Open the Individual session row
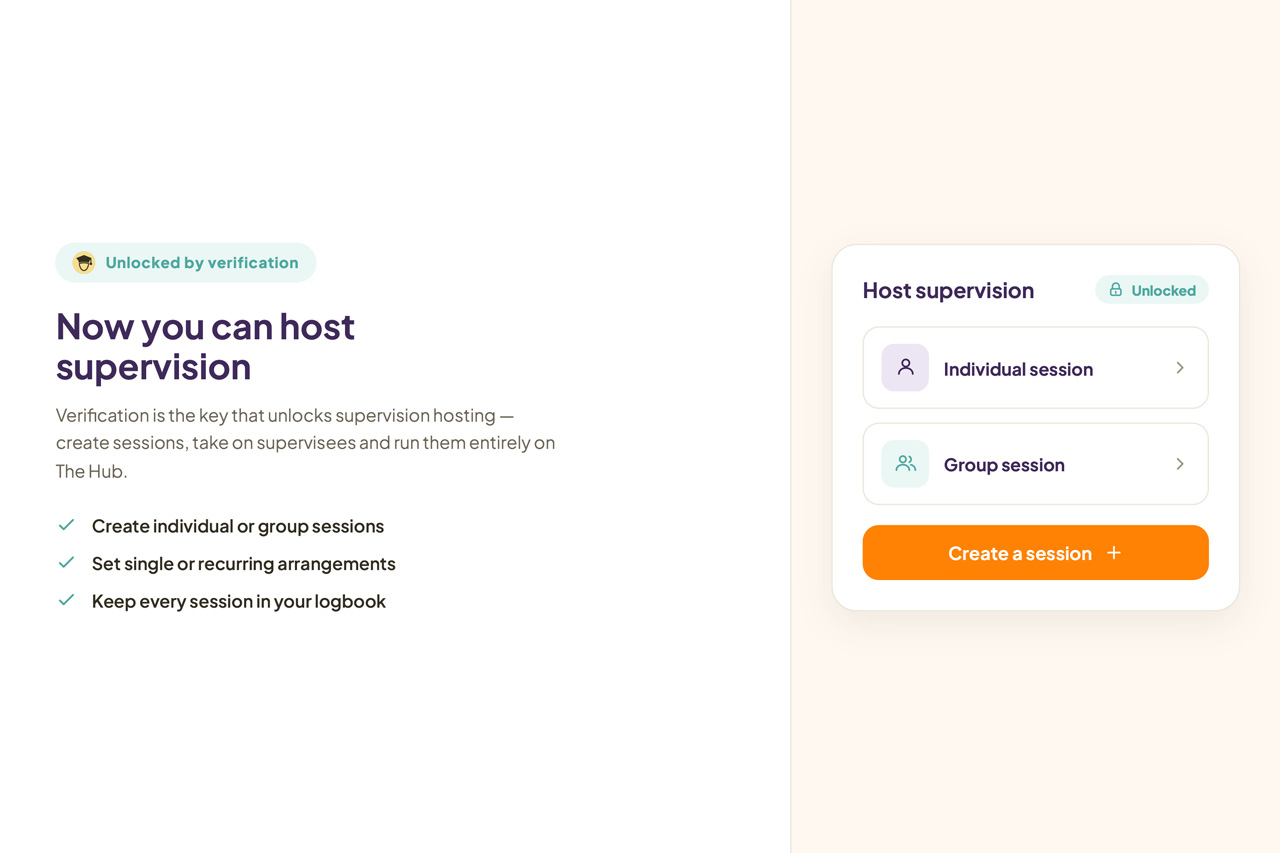This screenshot has height=853, width=1280. 1035,368
